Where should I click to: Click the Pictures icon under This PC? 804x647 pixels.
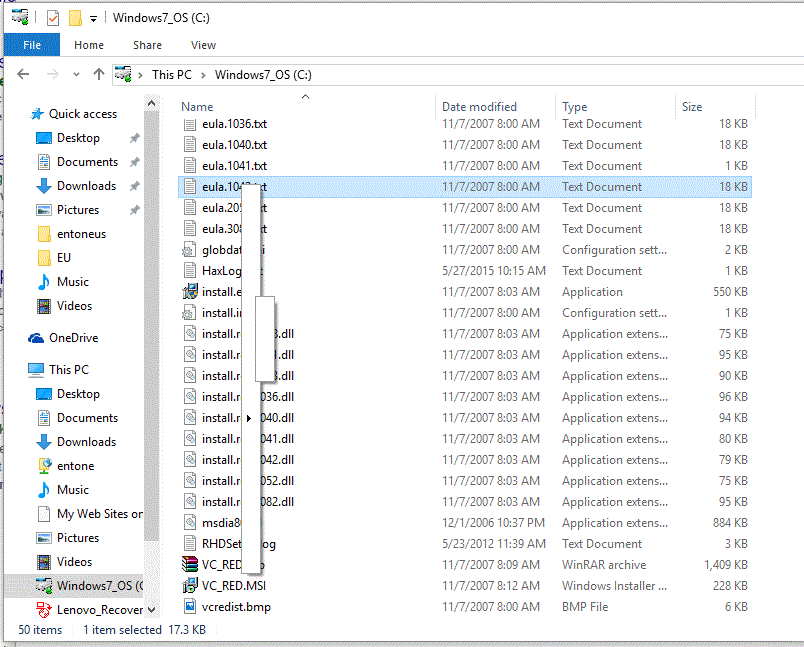44,538
